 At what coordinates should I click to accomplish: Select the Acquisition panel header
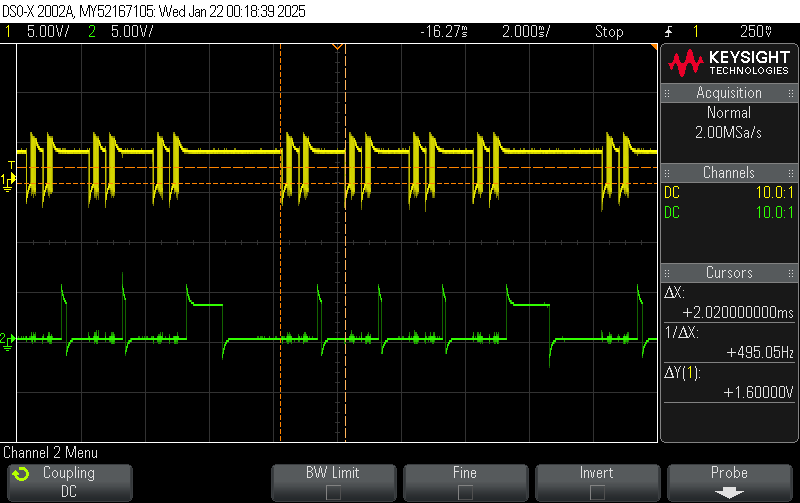pyautogui.click(x=729, y=93)
